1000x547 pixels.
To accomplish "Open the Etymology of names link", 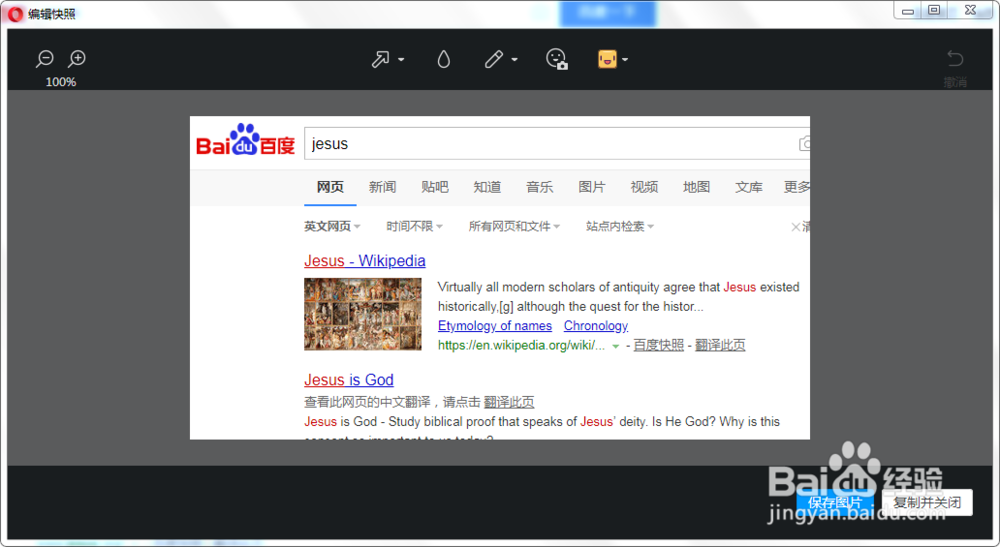I will coord(495,326).
